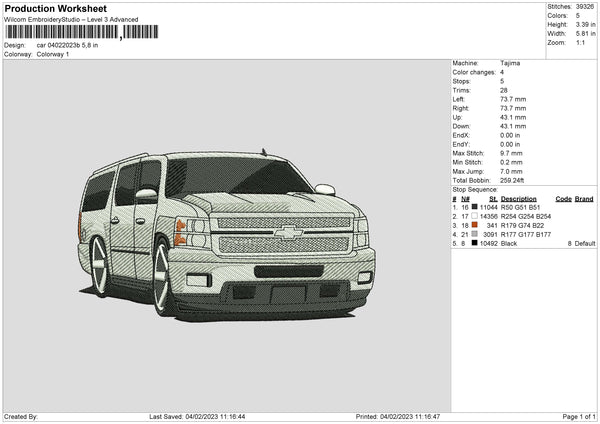The height and width of the screenshot is (424, 600).
Task: Select the Code column header
Action: click(x=563, y=198)
